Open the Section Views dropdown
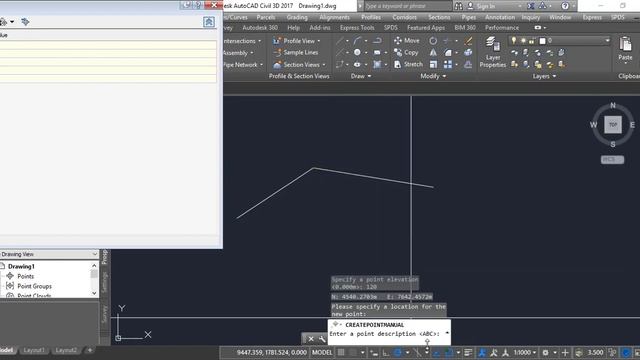Image resolution: width=640 pixels, height=360 pixels. coord(324,64)
